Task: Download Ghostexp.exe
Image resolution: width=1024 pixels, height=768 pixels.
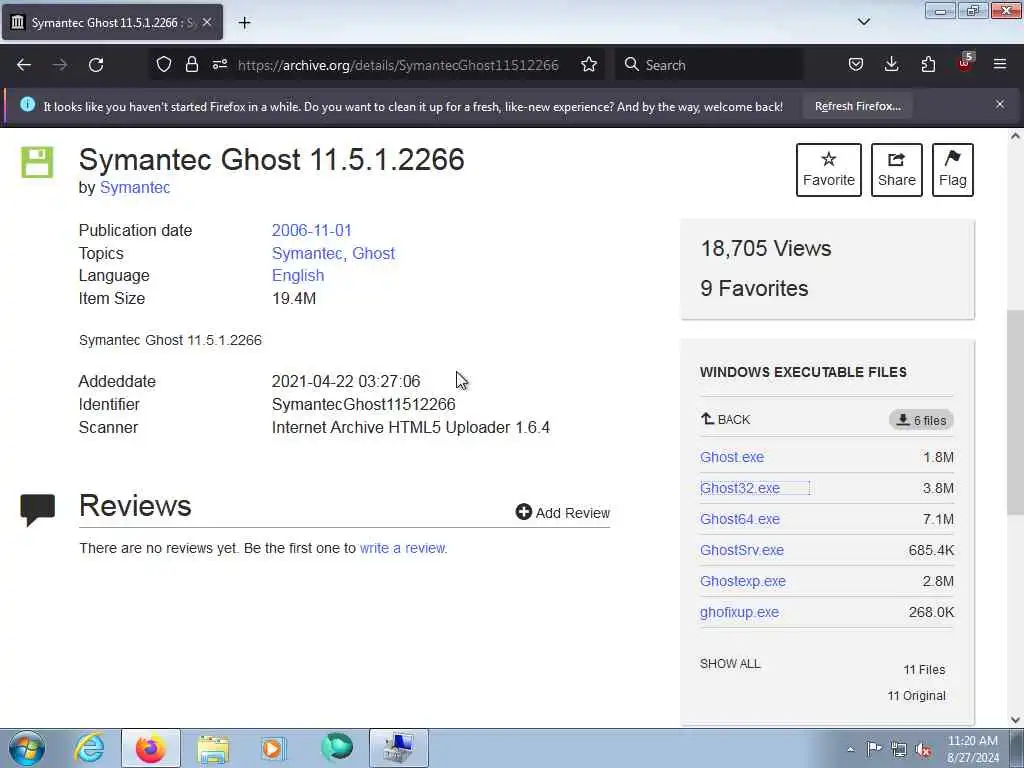Action: coord(743,581)
